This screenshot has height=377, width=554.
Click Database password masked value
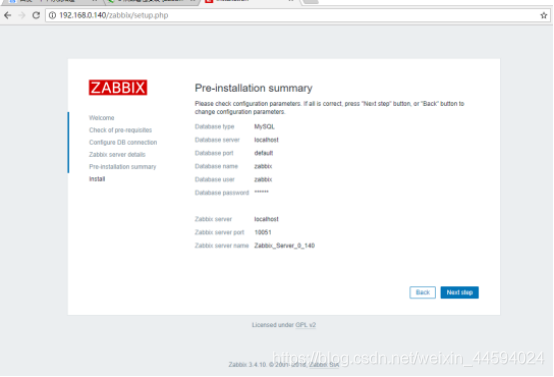tap(261, 192)
